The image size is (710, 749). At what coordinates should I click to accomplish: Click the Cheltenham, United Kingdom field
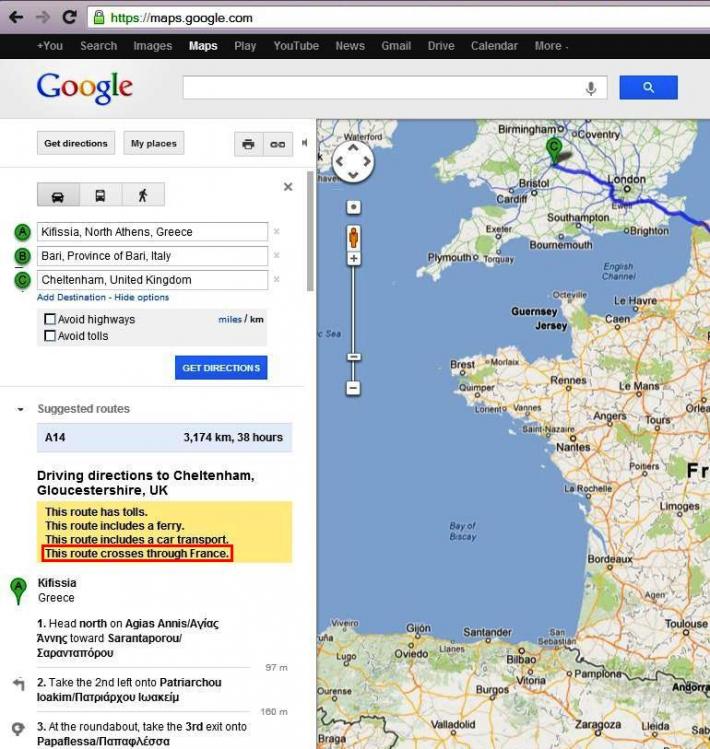152,279
